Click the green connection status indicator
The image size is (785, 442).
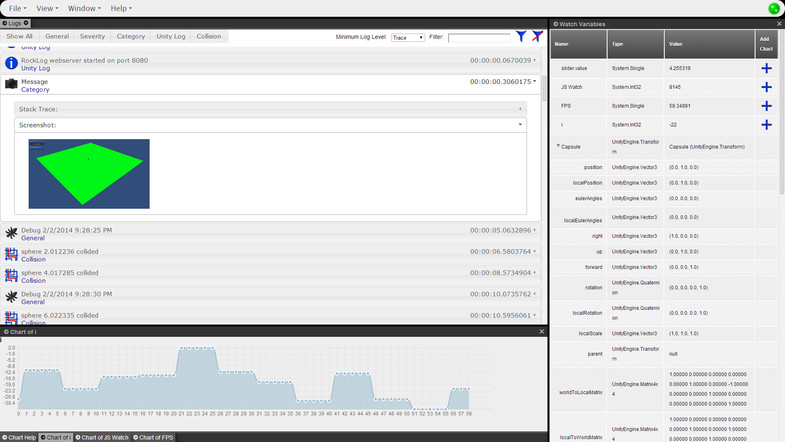tap(773, 9)
